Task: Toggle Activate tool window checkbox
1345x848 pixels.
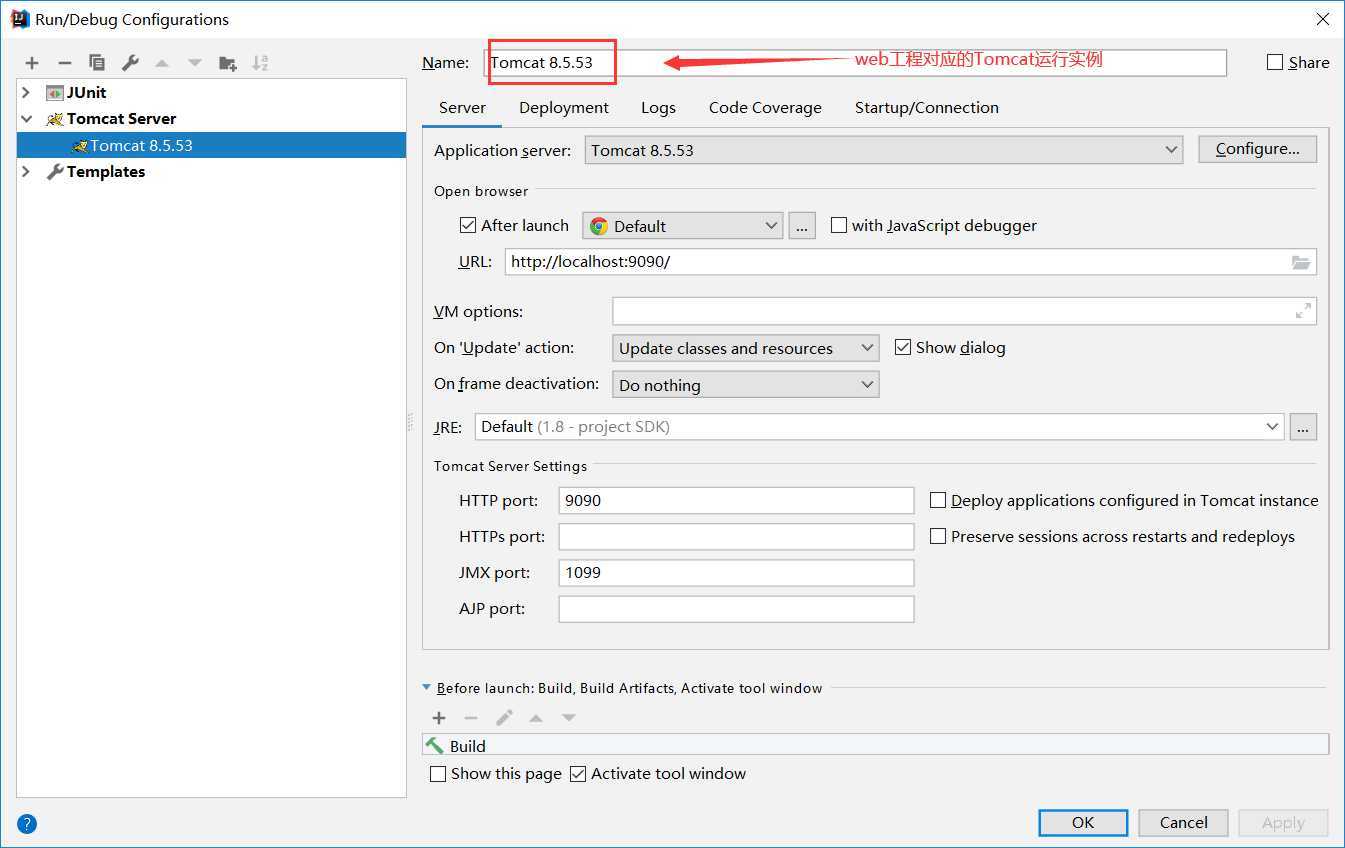Action: [x=578, y=774]
